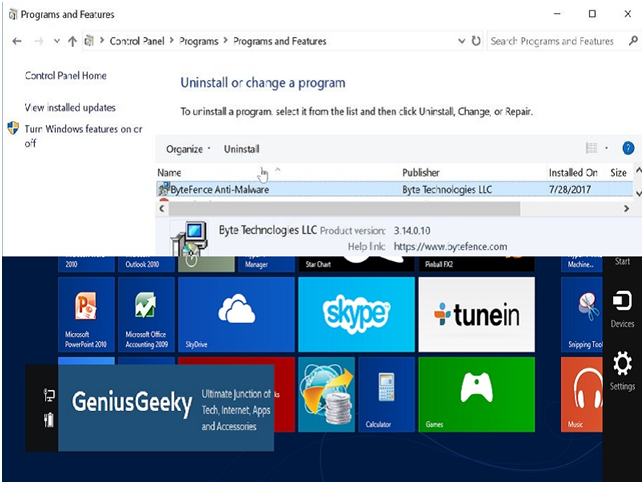The width and height of the screenshot is (644, 484).
Task: Click the network status icon in overlay
Action: click(x=49, y=395)
